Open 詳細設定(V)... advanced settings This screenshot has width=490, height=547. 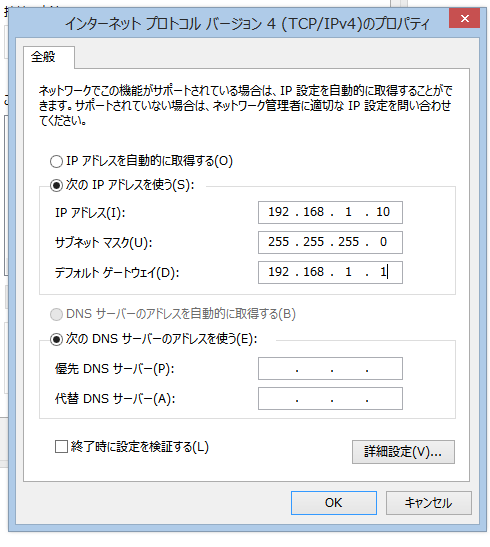tap(403, 452)
